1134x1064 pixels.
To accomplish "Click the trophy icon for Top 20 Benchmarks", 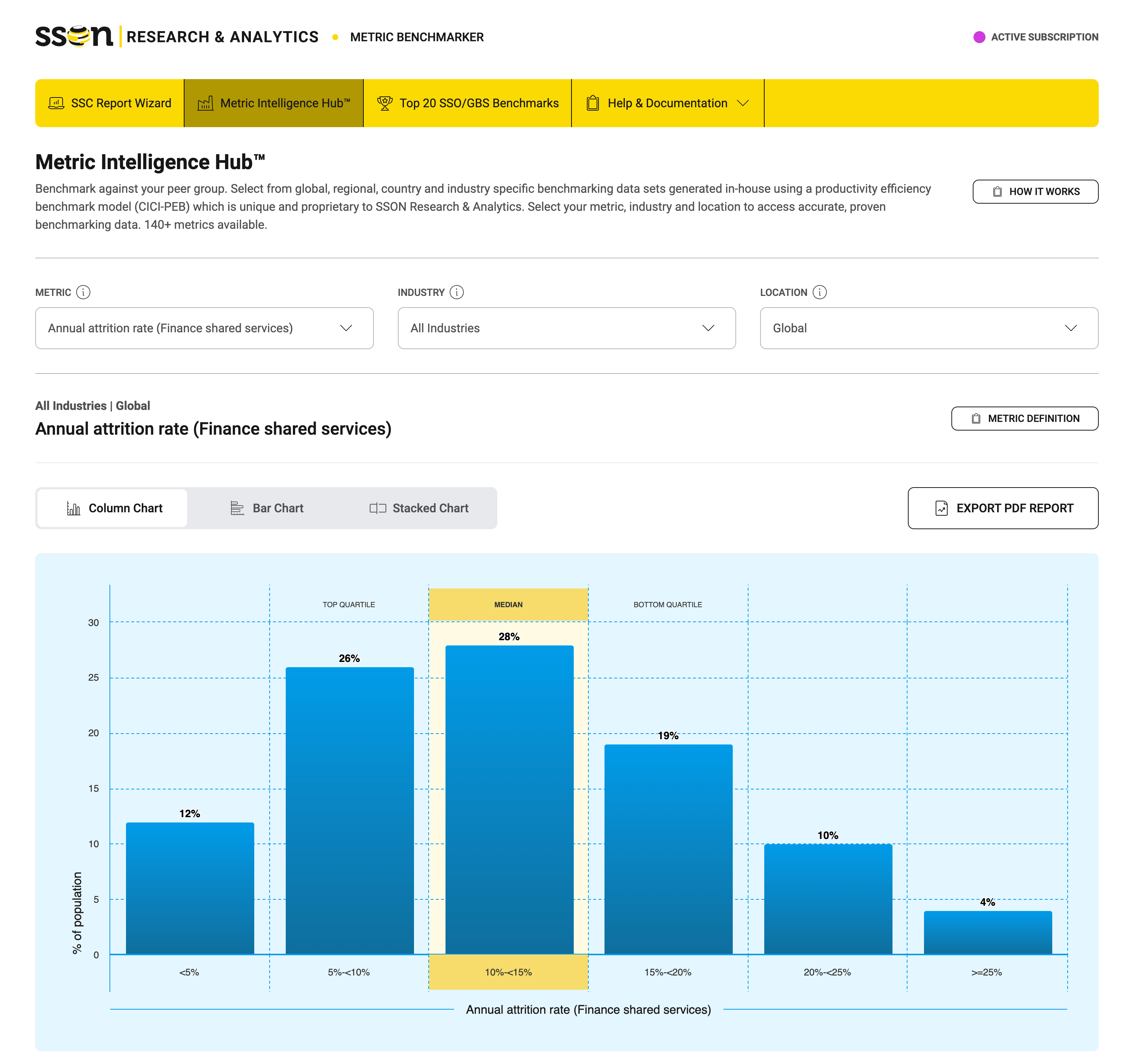I will (x=384, y=103).
